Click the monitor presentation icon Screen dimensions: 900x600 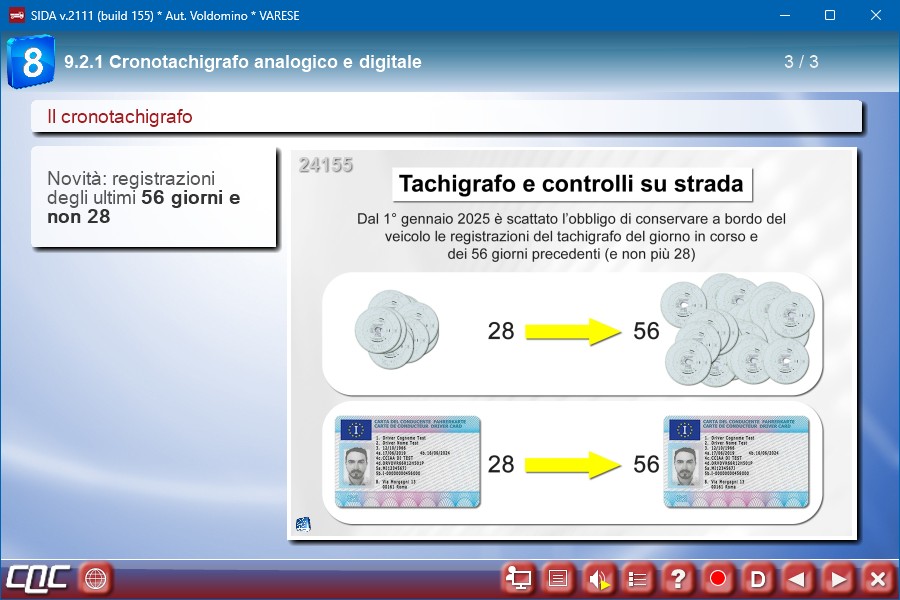(518, 578)
